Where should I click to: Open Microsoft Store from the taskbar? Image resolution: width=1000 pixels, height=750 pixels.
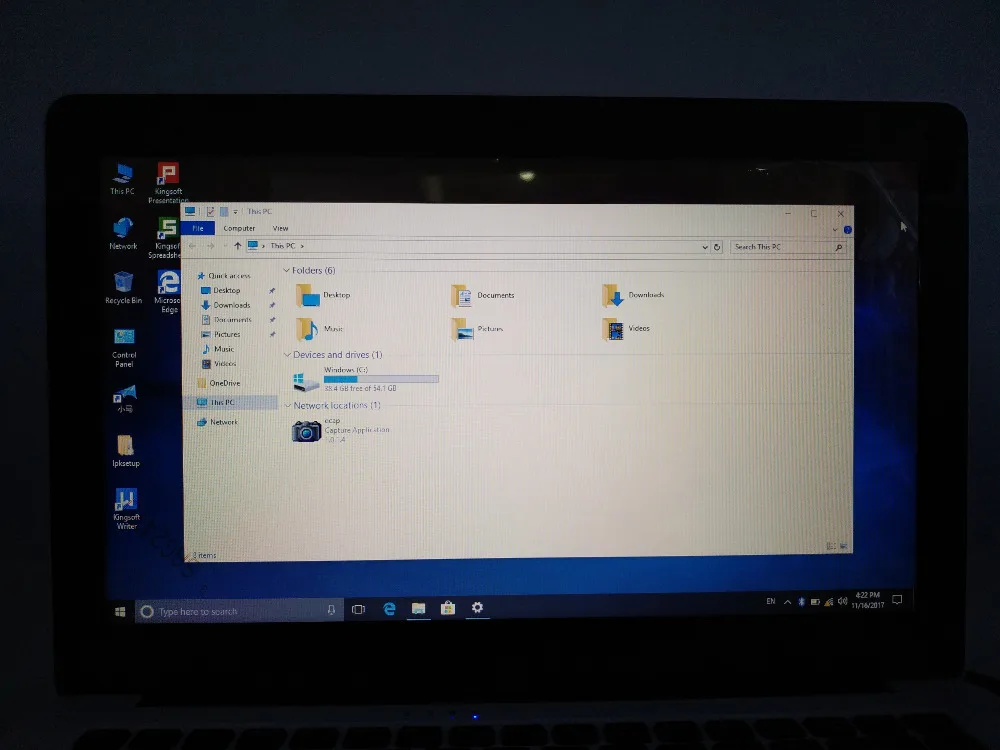pyautogui.click(x=448, y=608)
